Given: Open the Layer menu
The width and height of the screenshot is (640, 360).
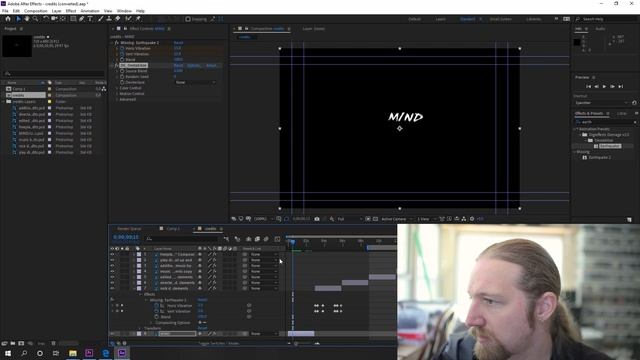Looking at the screenshot, I should click(57, 11).
